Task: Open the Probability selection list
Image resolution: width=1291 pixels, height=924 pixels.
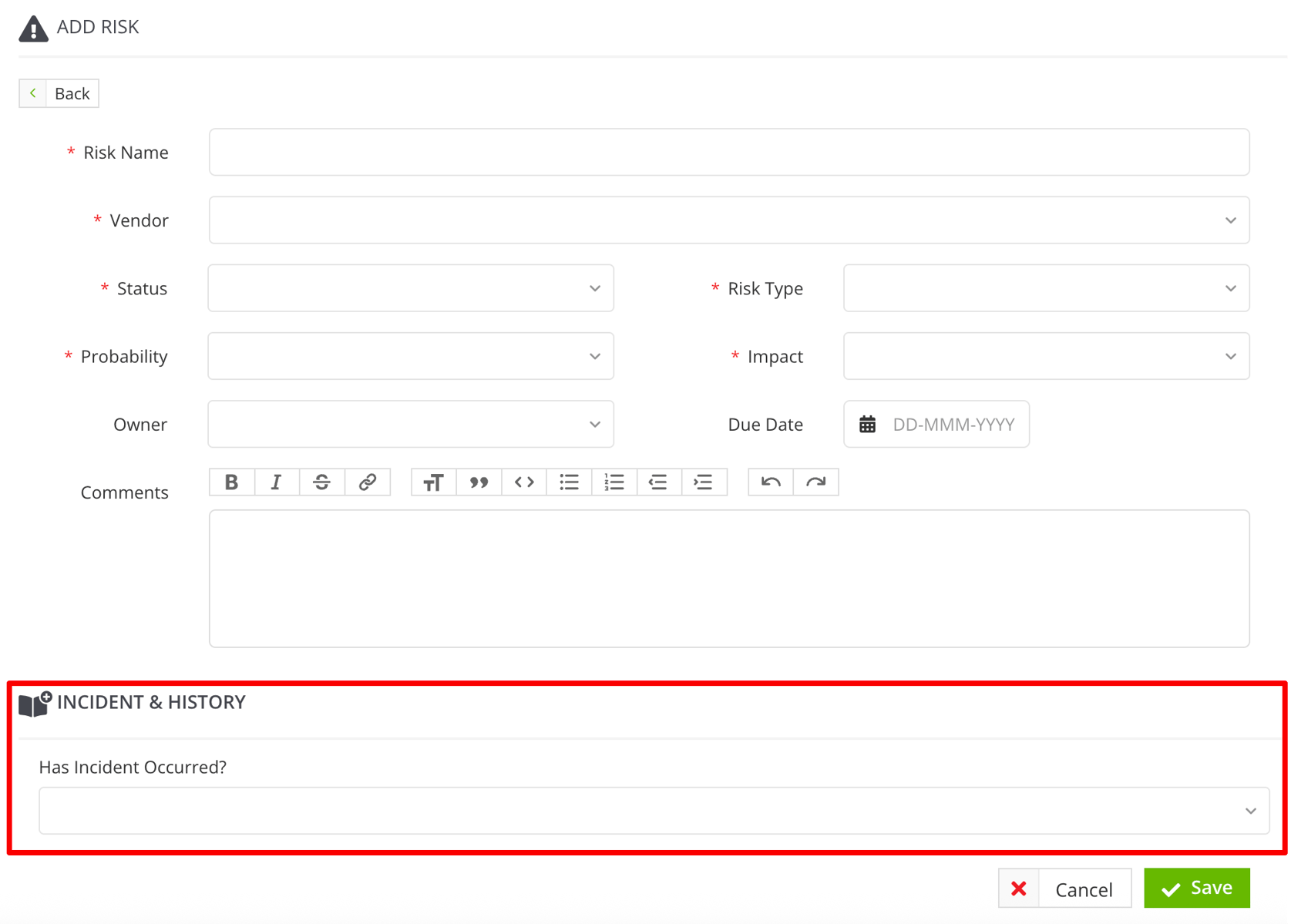Action: 594,356
